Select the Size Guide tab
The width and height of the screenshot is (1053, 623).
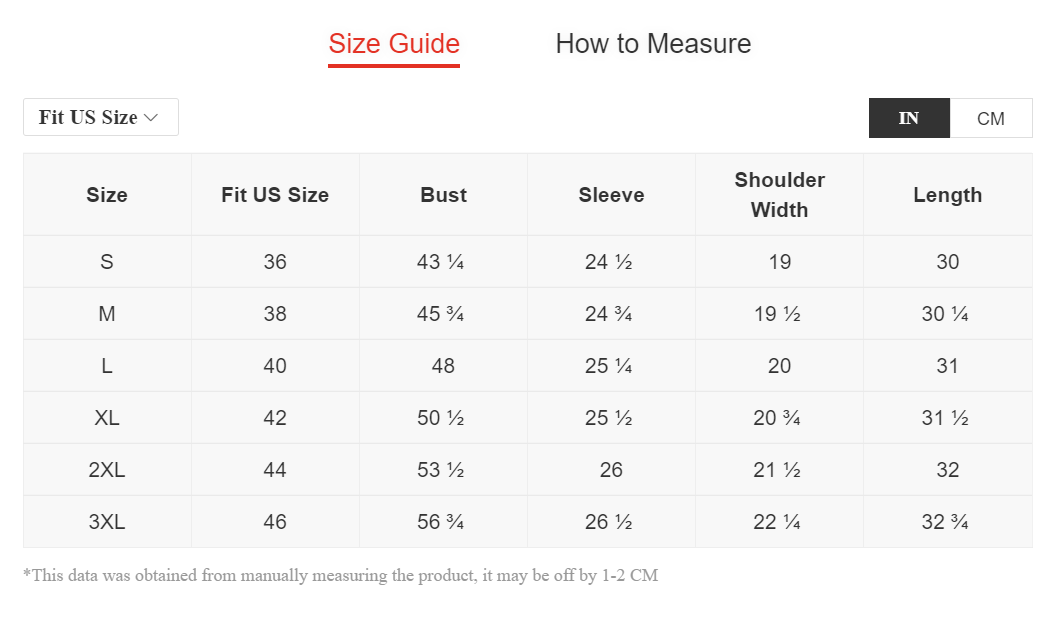(394, 44)
